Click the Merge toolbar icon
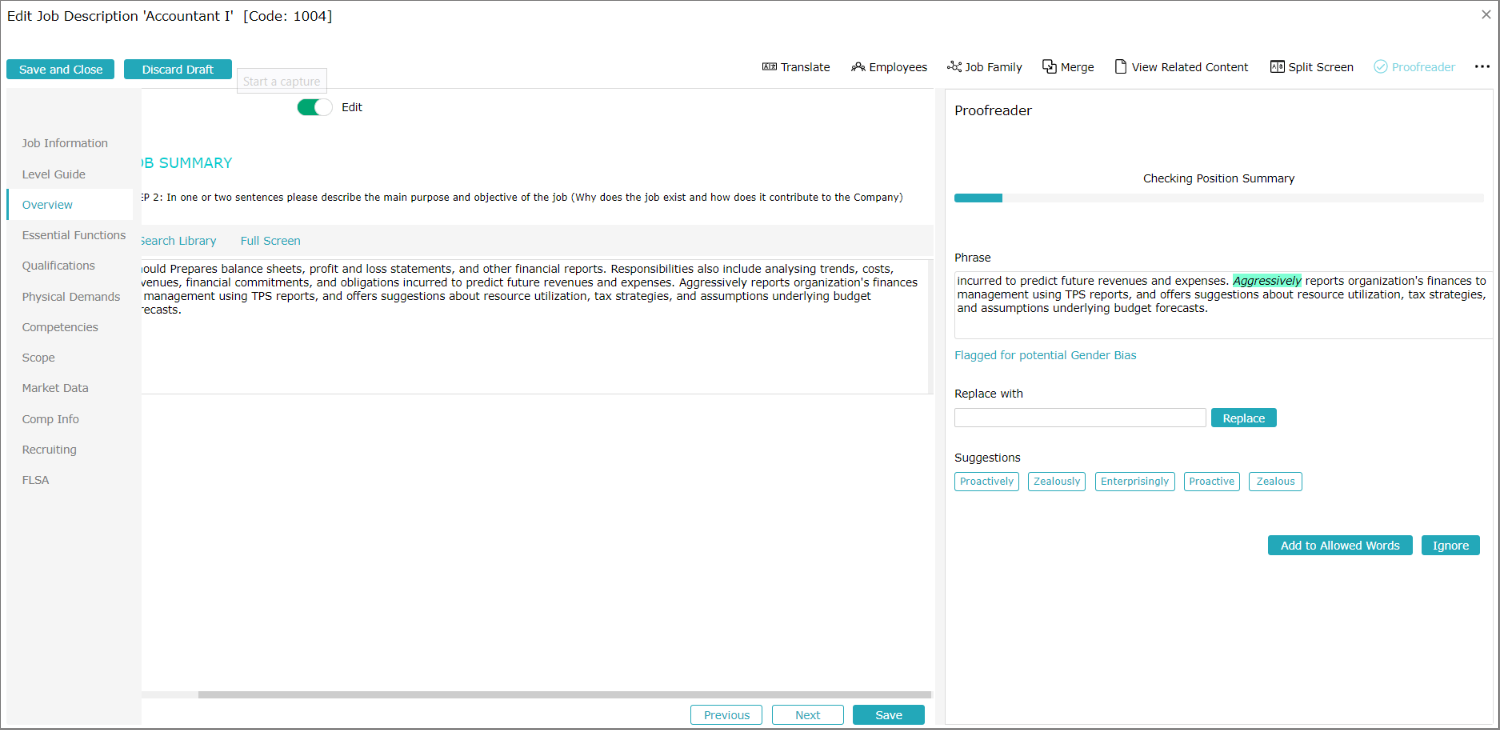 point(1049,67)
